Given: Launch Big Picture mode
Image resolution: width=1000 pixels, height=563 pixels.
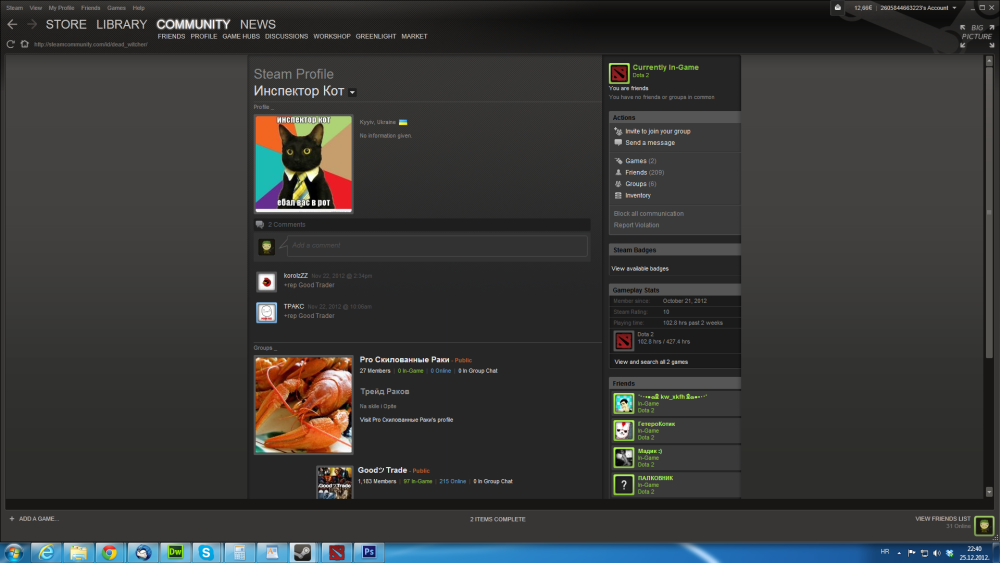Looking at the screenshot, I should click(977, 36).
